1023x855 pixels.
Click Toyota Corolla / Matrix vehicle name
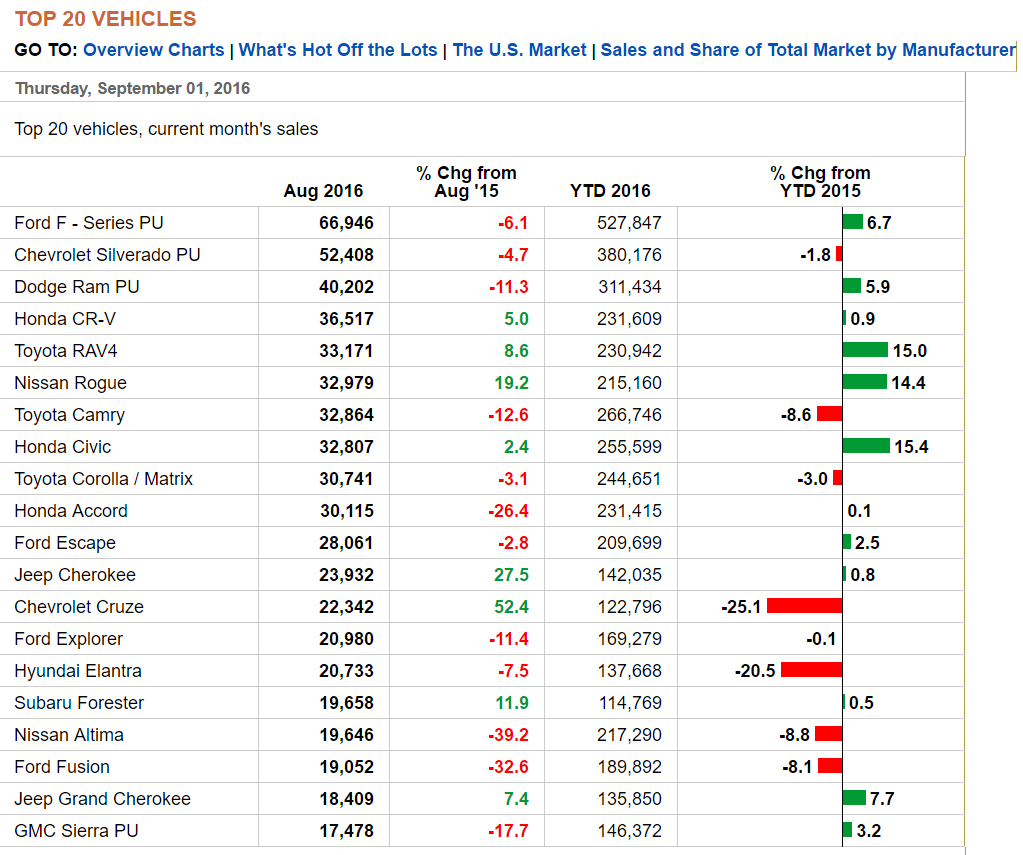pyautogui.click(x=104, y=478)
